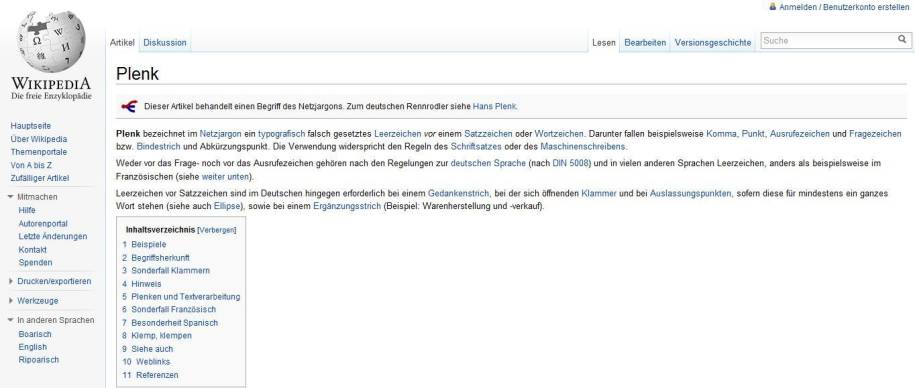This screenshot has width=915, height=388.
Task: Open Letzte Änderungen link
Action: (53, 236)
